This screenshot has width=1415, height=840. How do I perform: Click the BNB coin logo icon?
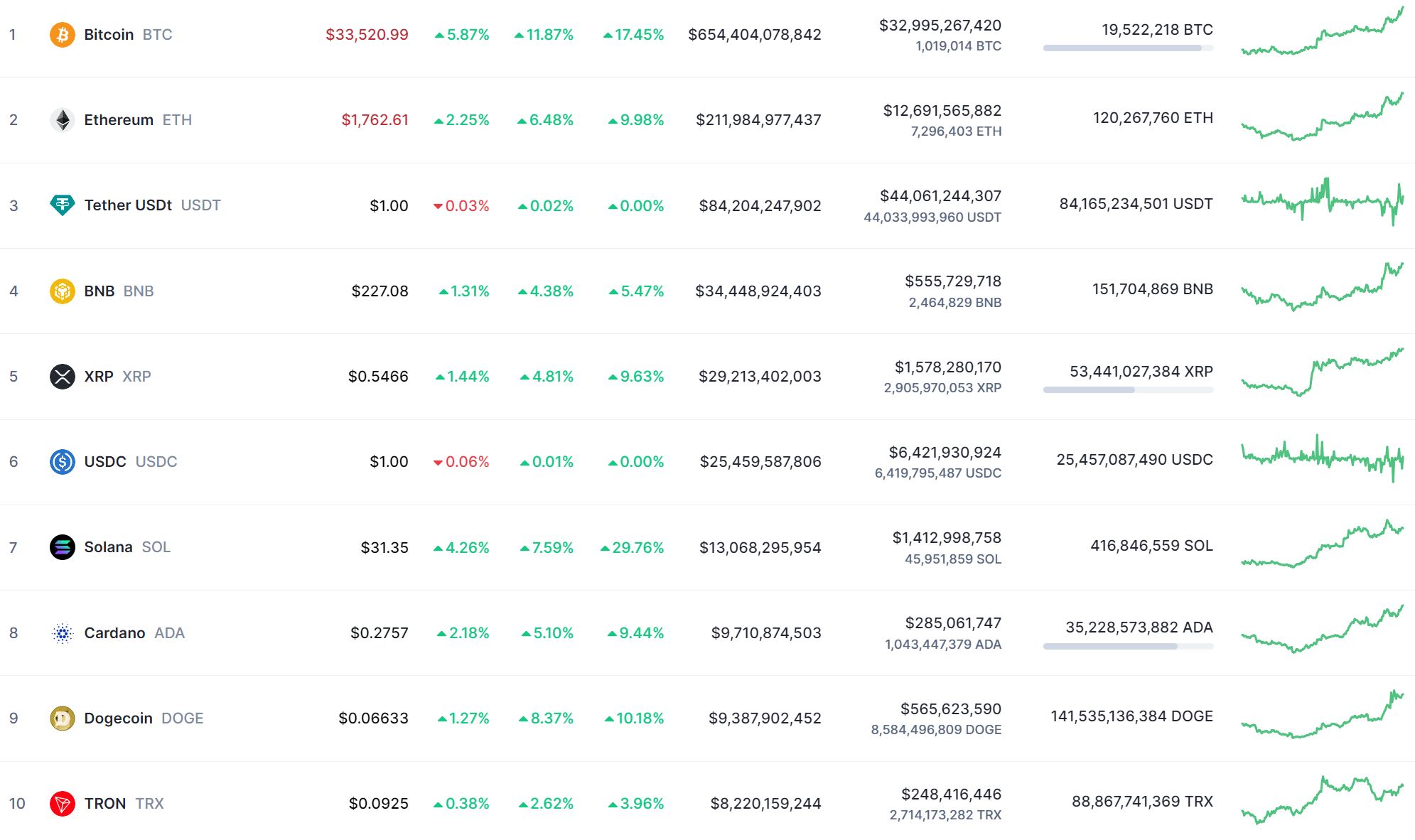coord(63,291)
